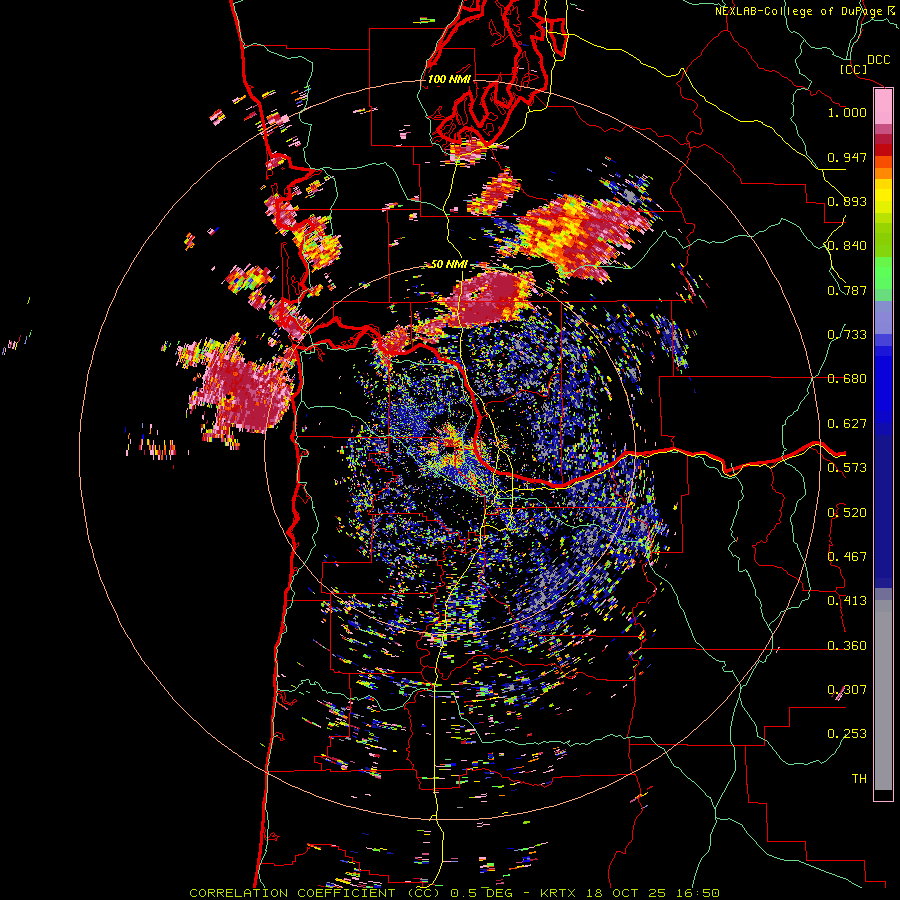Click the CORRELATION COEFFICIENT (CC) title text
900x900 pixels.
[315, 893]
